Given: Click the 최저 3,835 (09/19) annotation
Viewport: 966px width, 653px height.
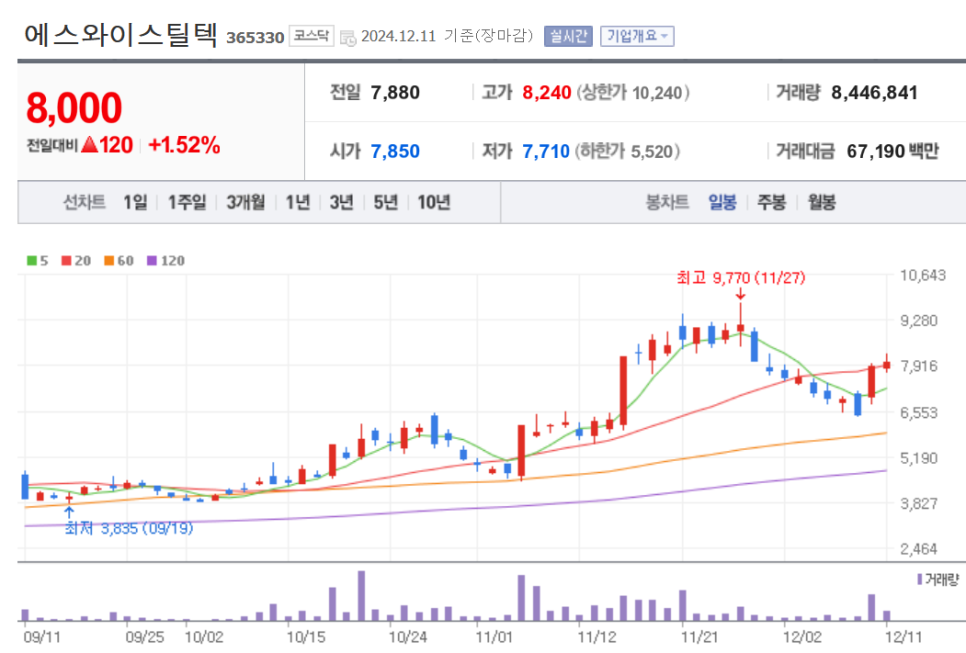Looking at the screenshot, I should pyautogui.click(x=129, y=529).
